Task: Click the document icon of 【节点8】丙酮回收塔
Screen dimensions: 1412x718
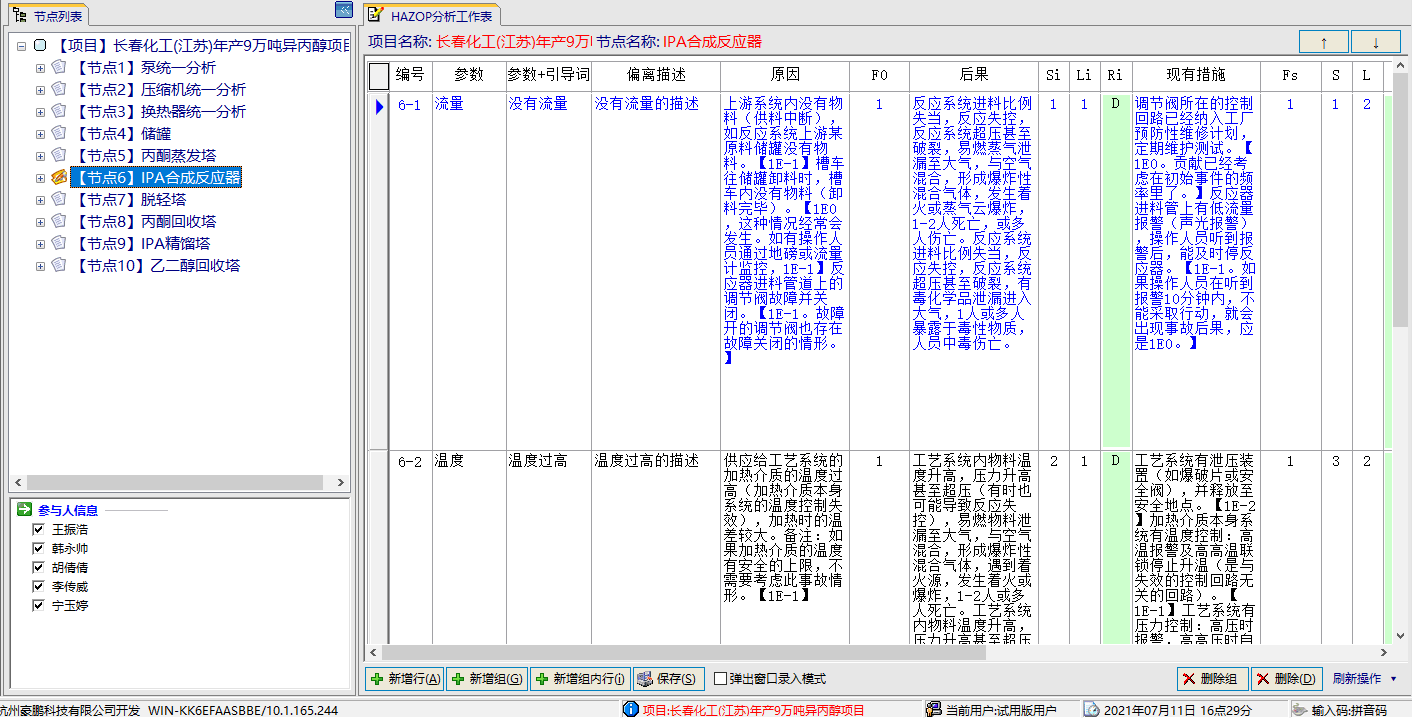Action: pyautogui.click(x=59, y=222)
